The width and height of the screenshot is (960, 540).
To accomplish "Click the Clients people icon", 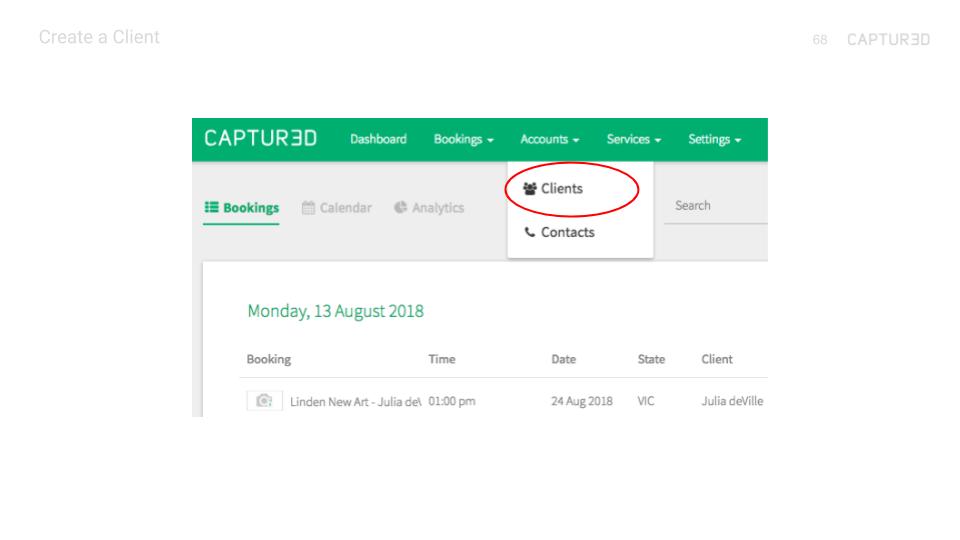I will [530, 189].
